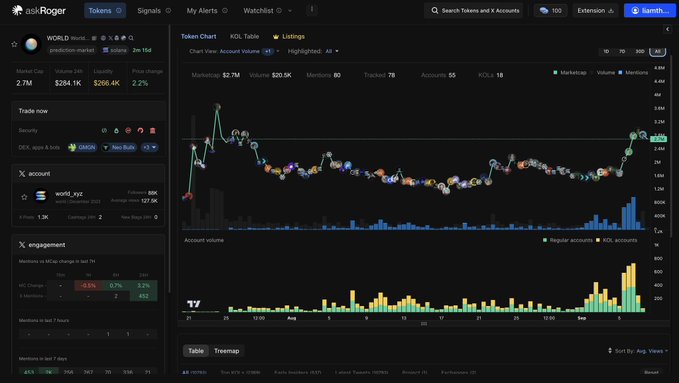679x383 pixels.
Task: Click the prediction-market tag
Action: [72, 50]
